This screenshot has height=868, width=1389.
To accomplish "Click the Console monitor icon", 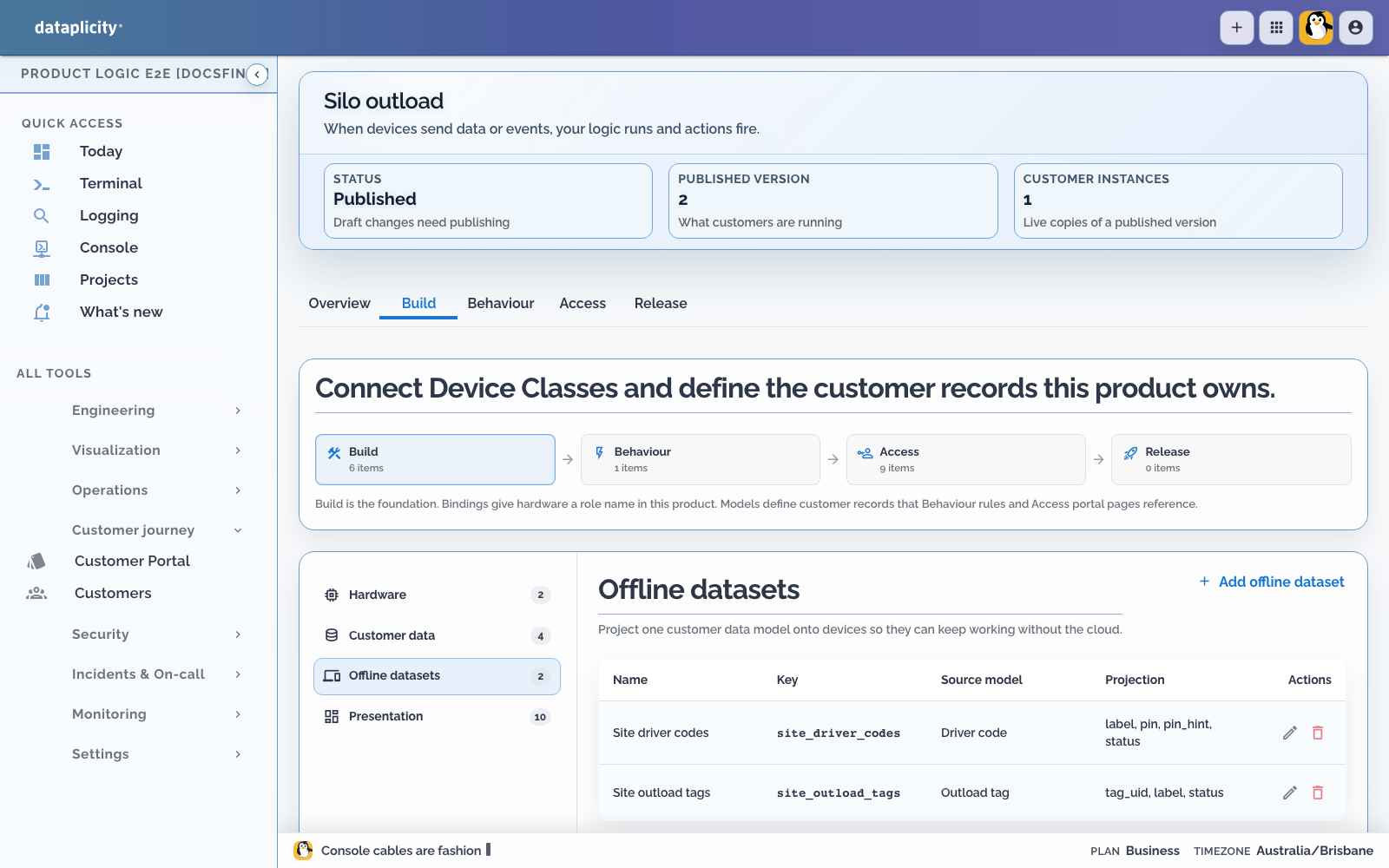I will click(42, 248).
